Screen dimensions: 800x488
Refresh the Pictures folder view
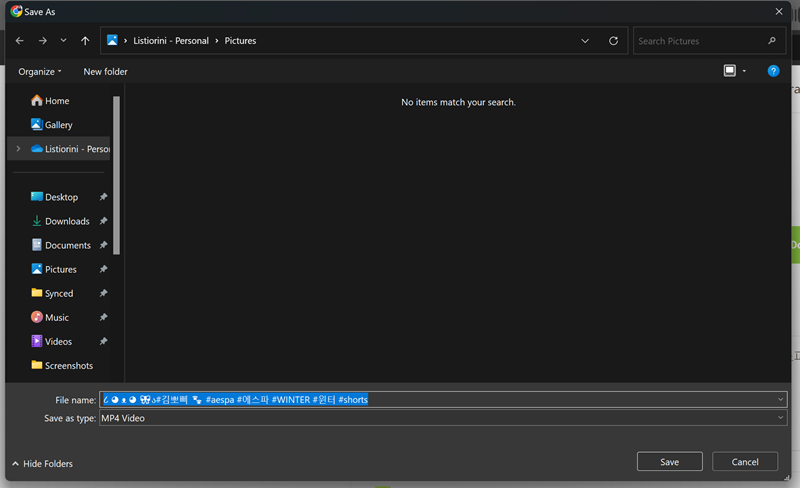[x=613, y=41]
